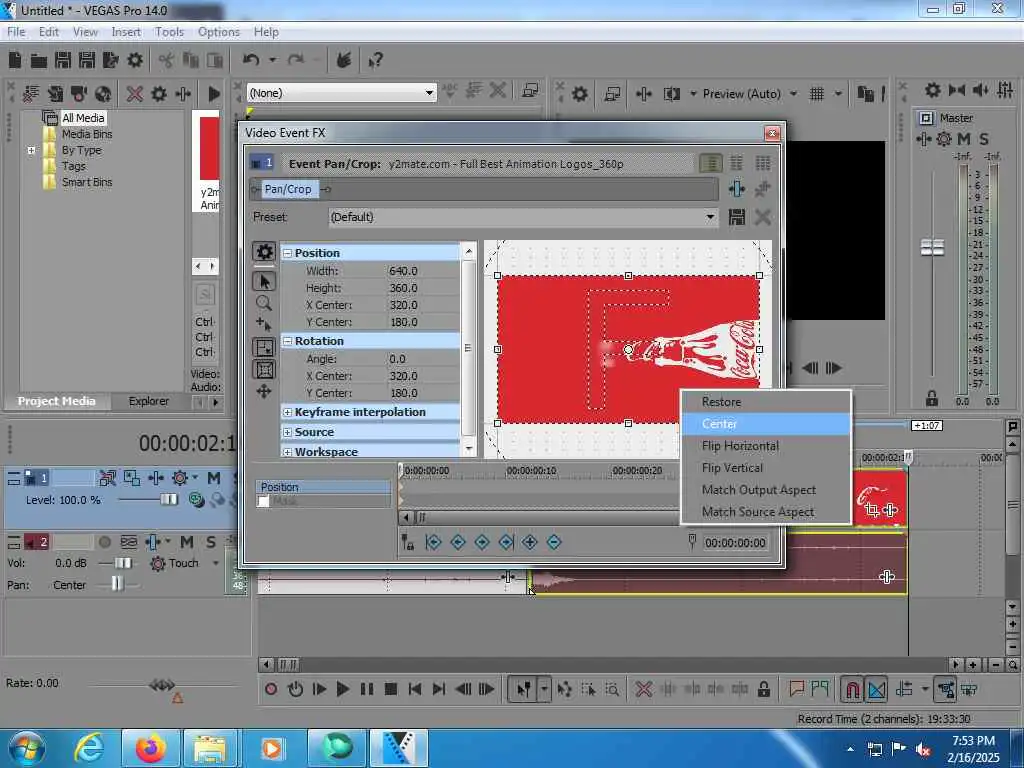Click Master volume fader handle
The image size is (1024, 768).
coord(932,248)
